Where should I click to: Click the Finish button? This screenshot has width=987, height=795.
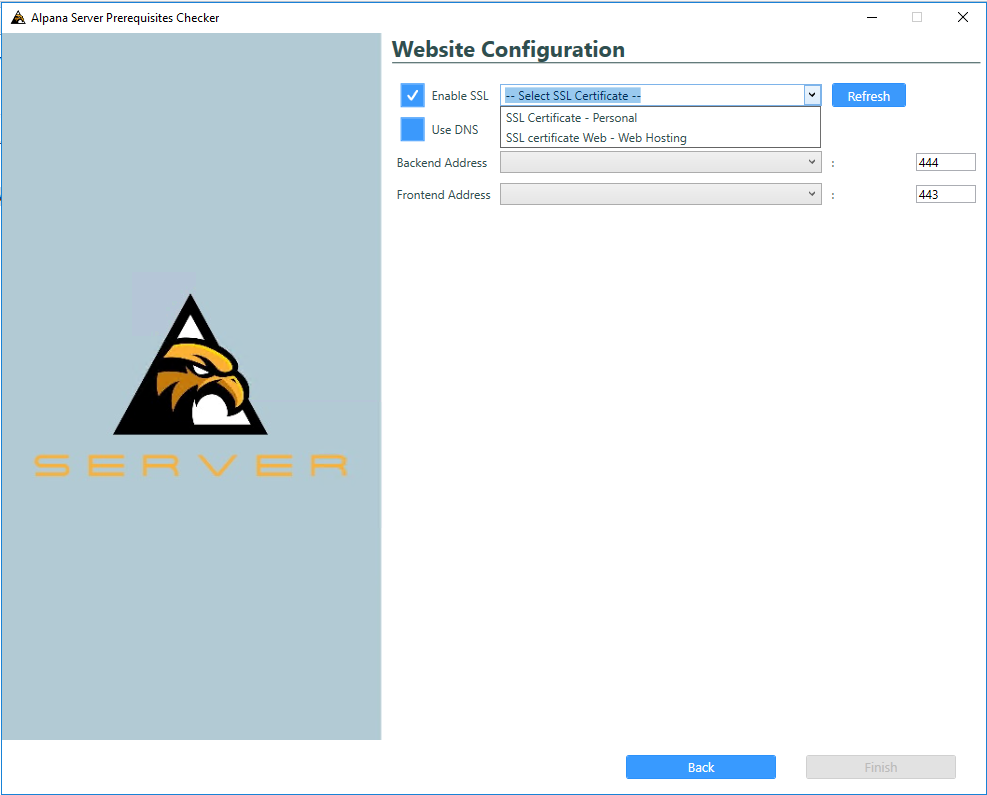point(881,767)
